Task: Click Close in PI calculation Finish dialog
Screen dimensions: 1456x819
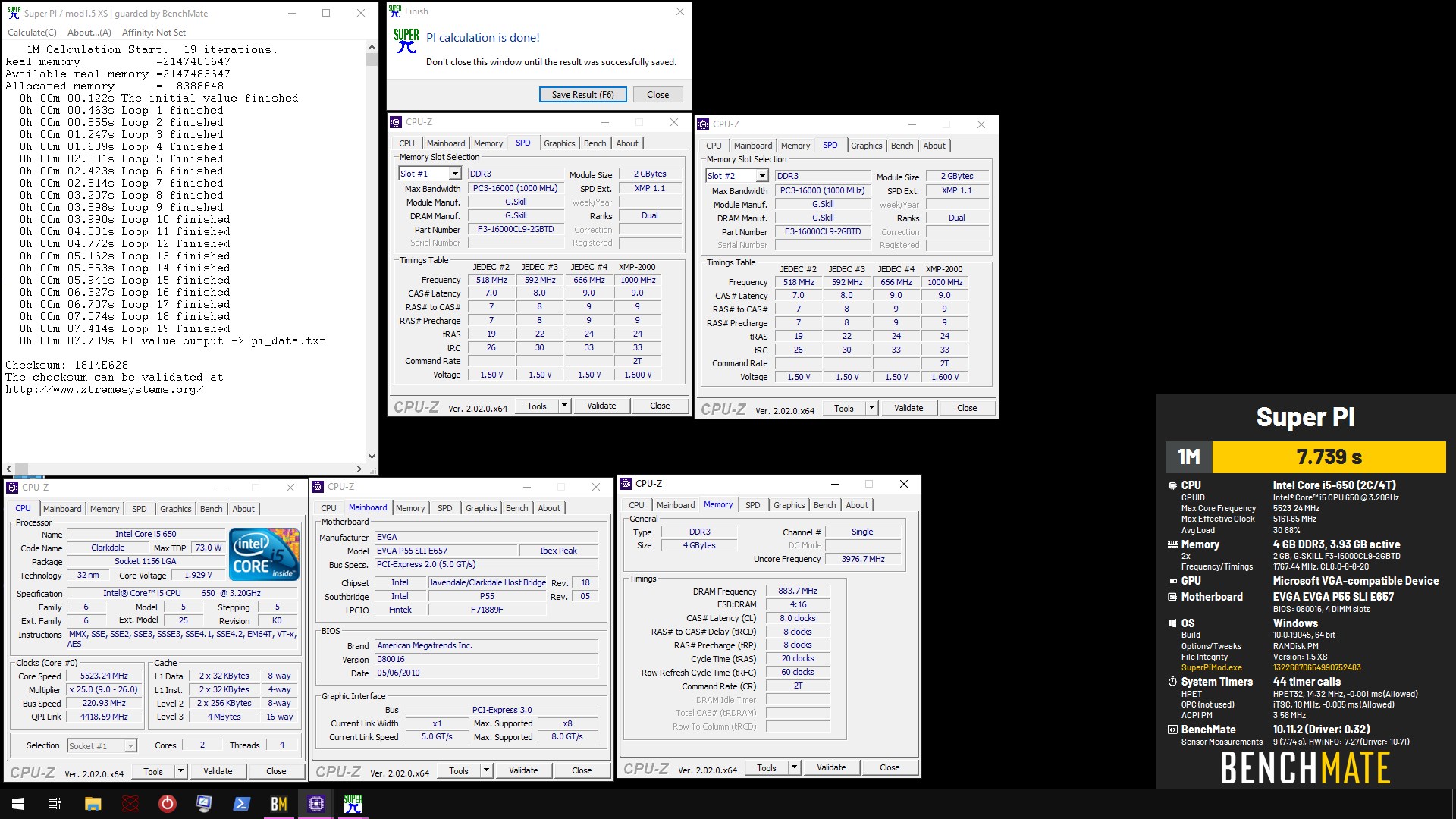Action: tap(657, 95)
